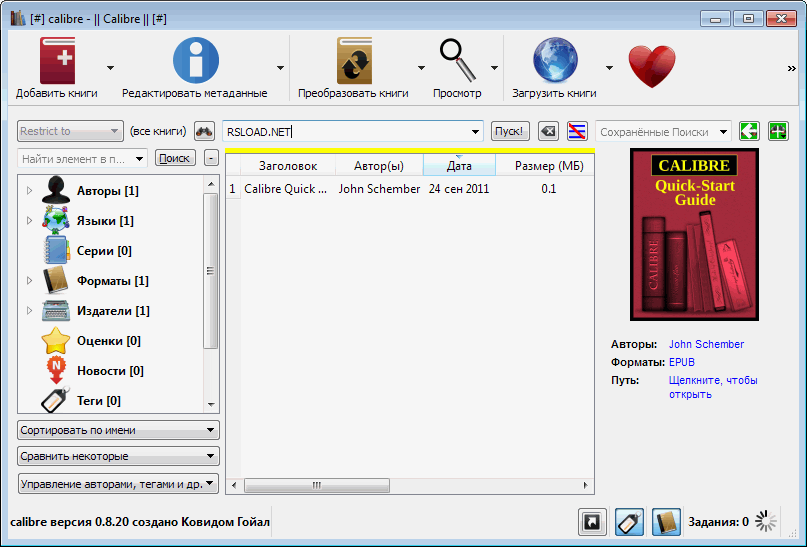This screenshot has height=547, width=807.
Task: Open Управление авторами, тегами dropdown
Action: (x=118, y=484)
